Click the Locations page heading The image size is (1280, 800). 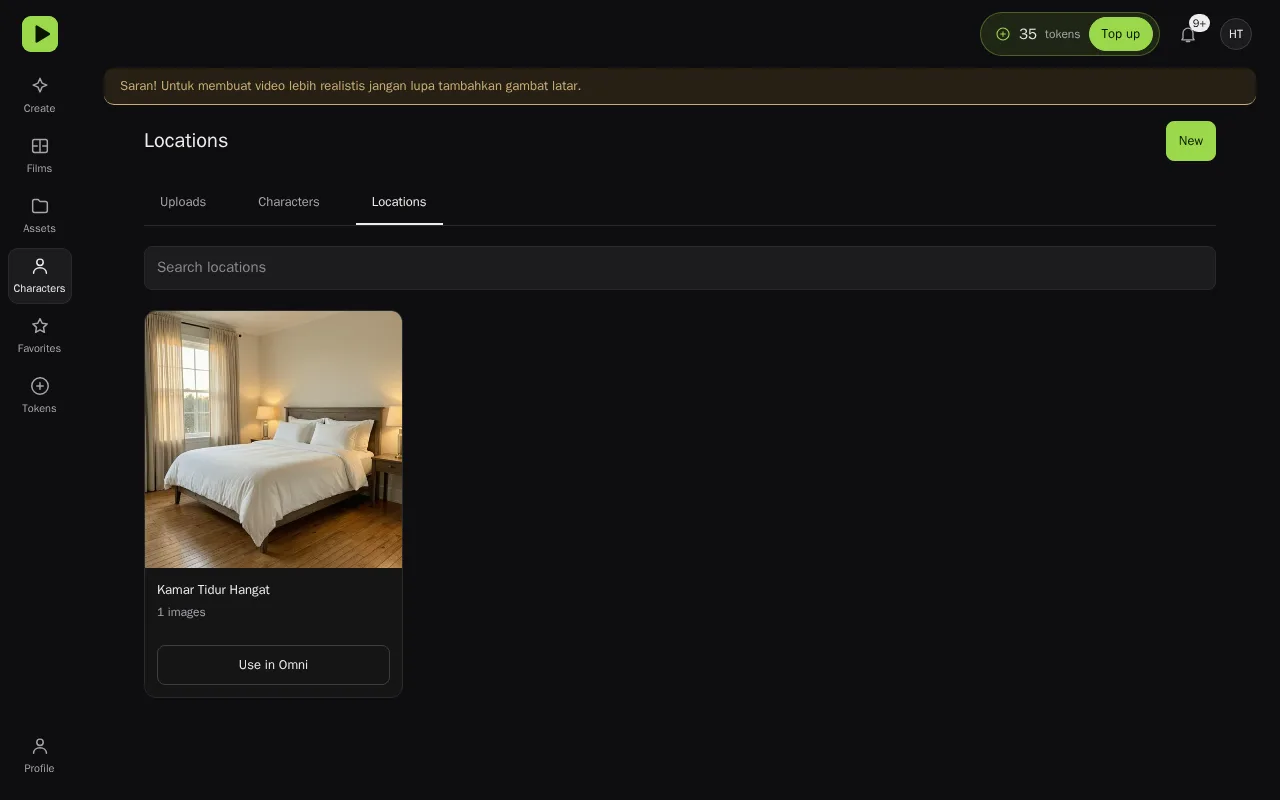(186, 141)
